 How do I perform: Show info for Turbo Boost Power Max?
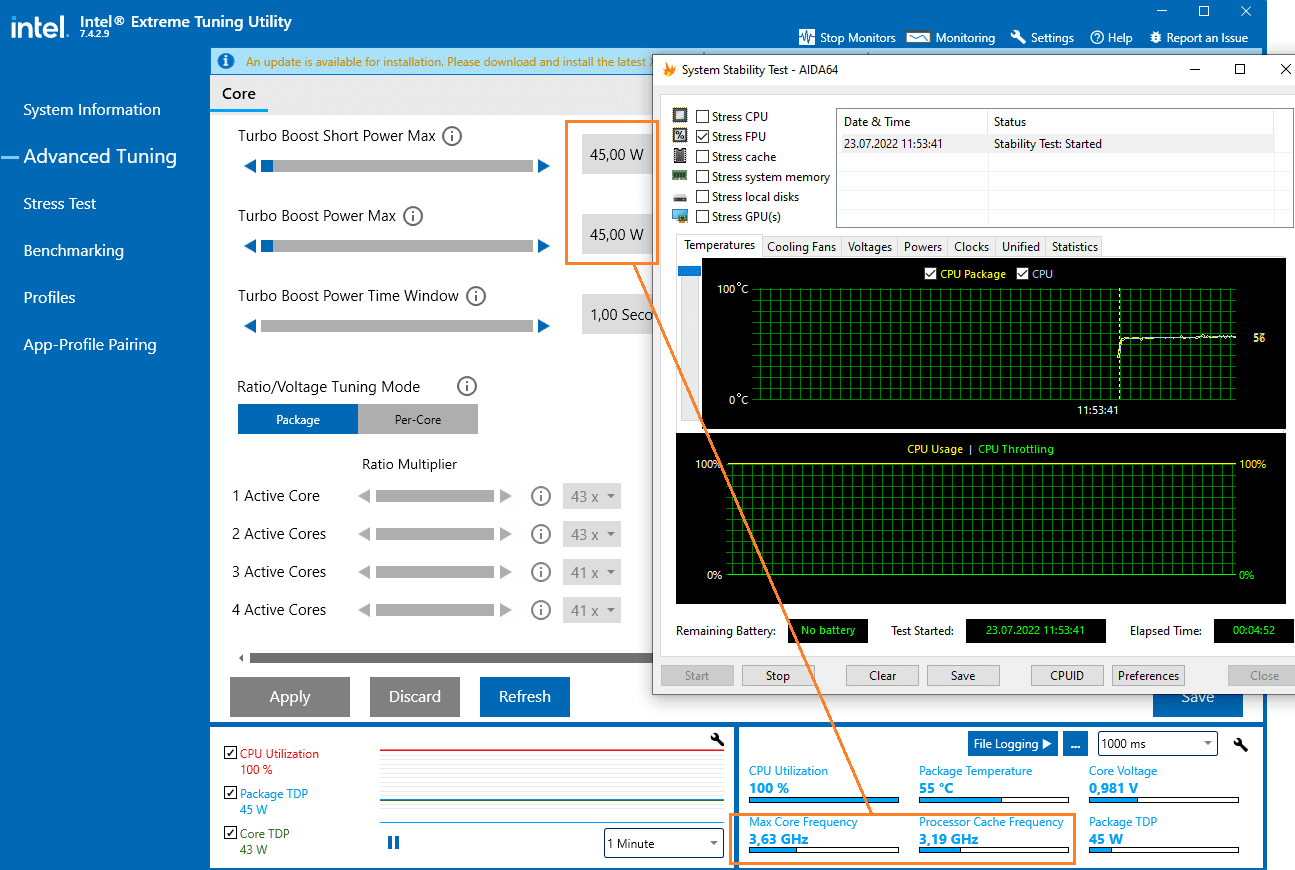[412, 216]
